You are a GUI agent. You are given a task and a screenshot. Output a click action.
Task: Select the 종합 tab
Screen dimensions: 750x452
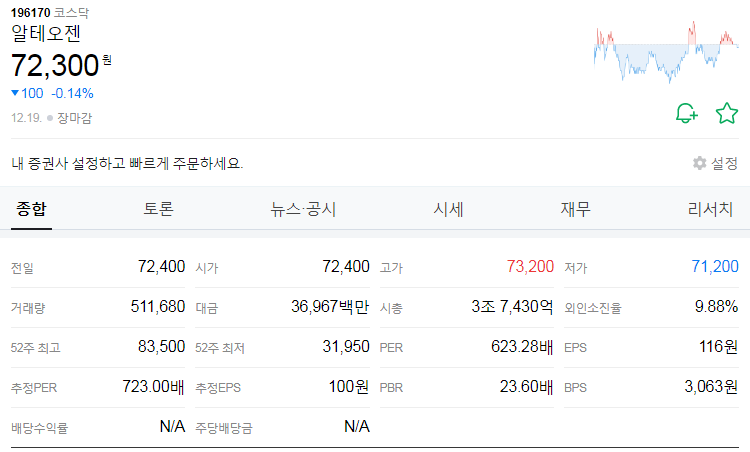tap(31, 209)
